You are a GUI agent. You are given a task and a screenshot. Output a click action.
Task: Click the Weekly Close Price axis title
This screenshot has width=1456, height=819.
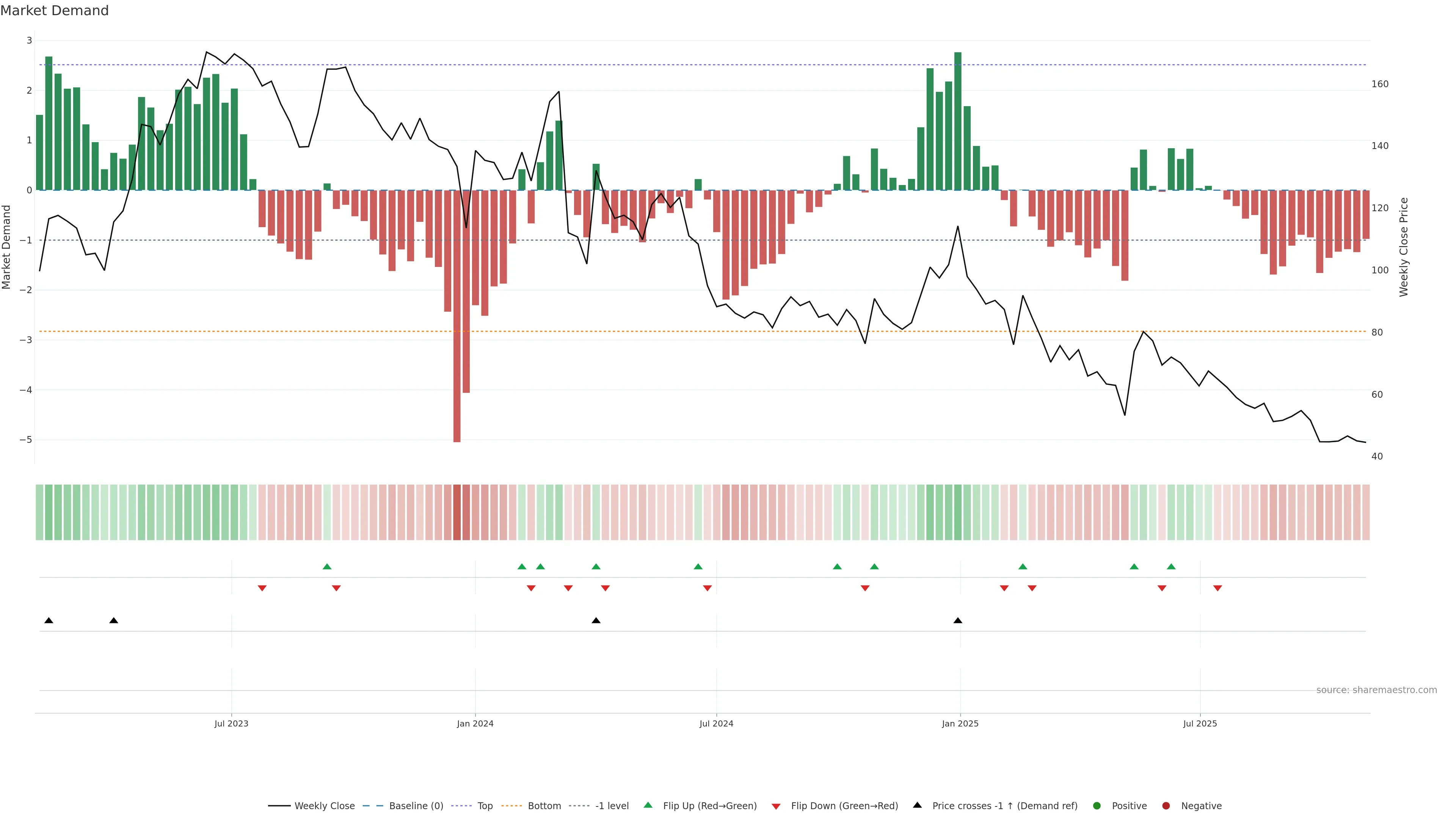1404,247
